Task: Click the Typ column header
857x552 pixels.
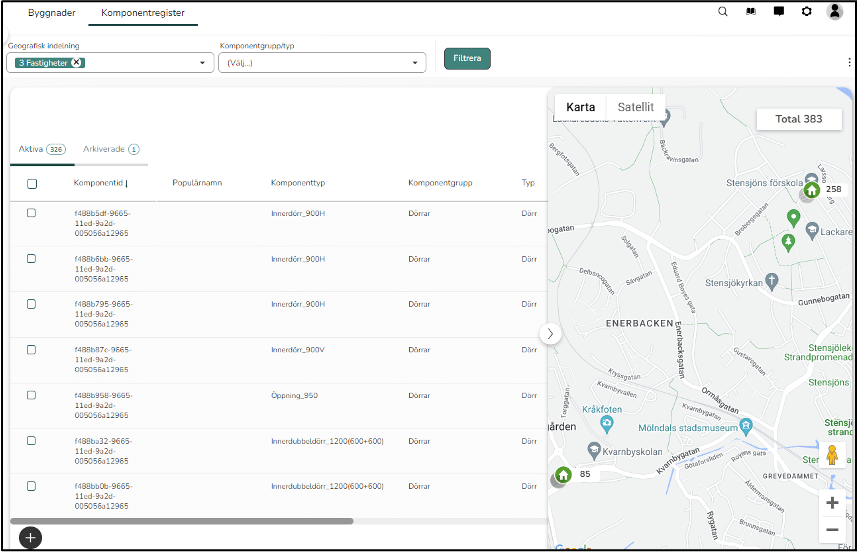Action: (528, 183)
